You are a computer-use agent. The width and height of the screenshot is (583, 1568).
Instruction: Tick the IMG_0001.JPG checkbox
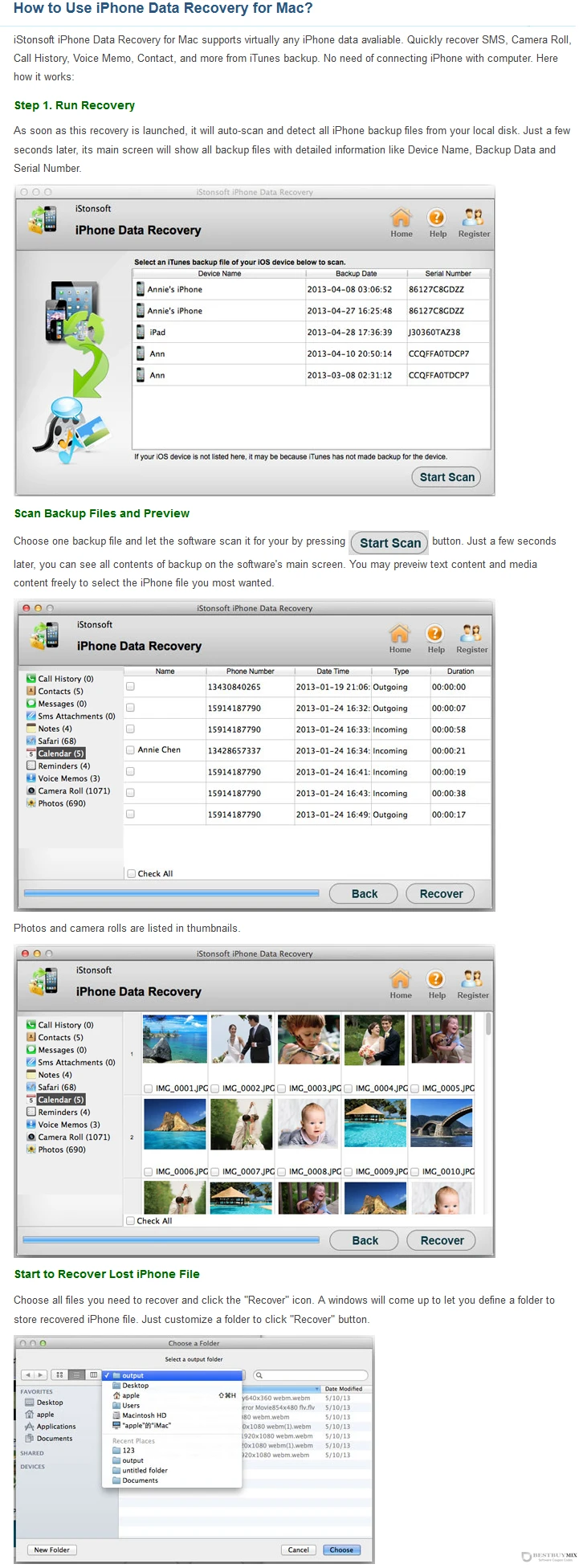149,1088
